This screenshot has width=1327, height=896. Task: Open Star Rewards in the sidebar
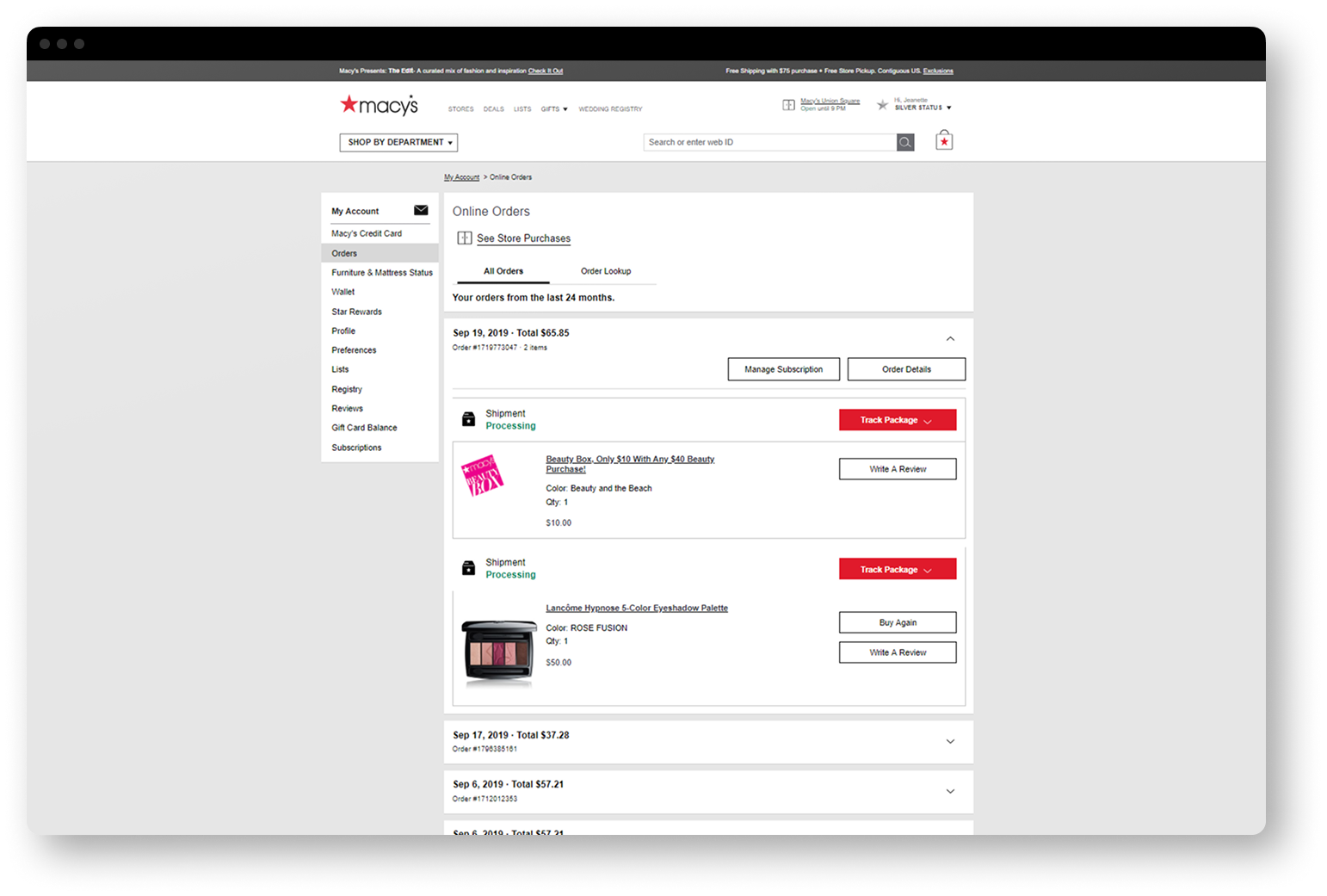tap(357, 312)
